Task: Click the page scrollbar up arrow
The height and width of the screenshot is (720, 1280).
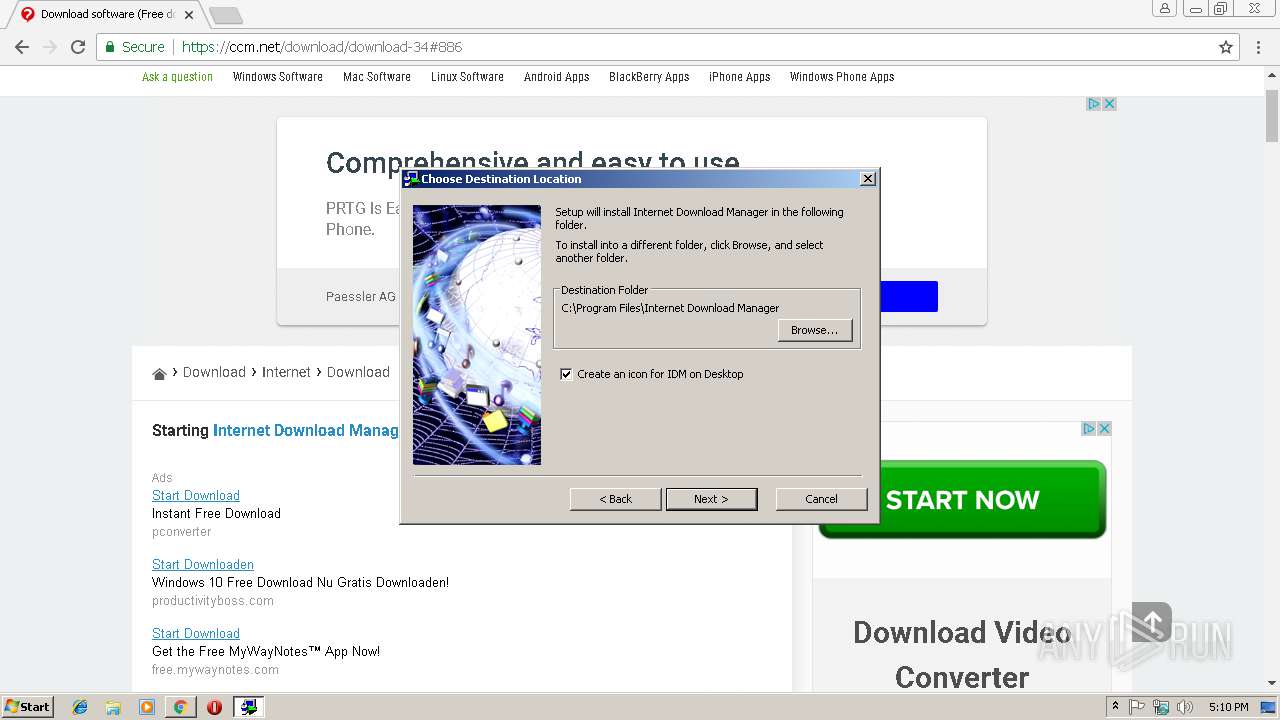Action: coord(1272,74)
